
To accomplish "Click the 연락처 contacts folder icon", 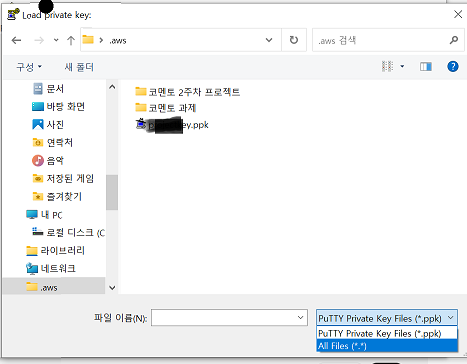I will point(38,143).
